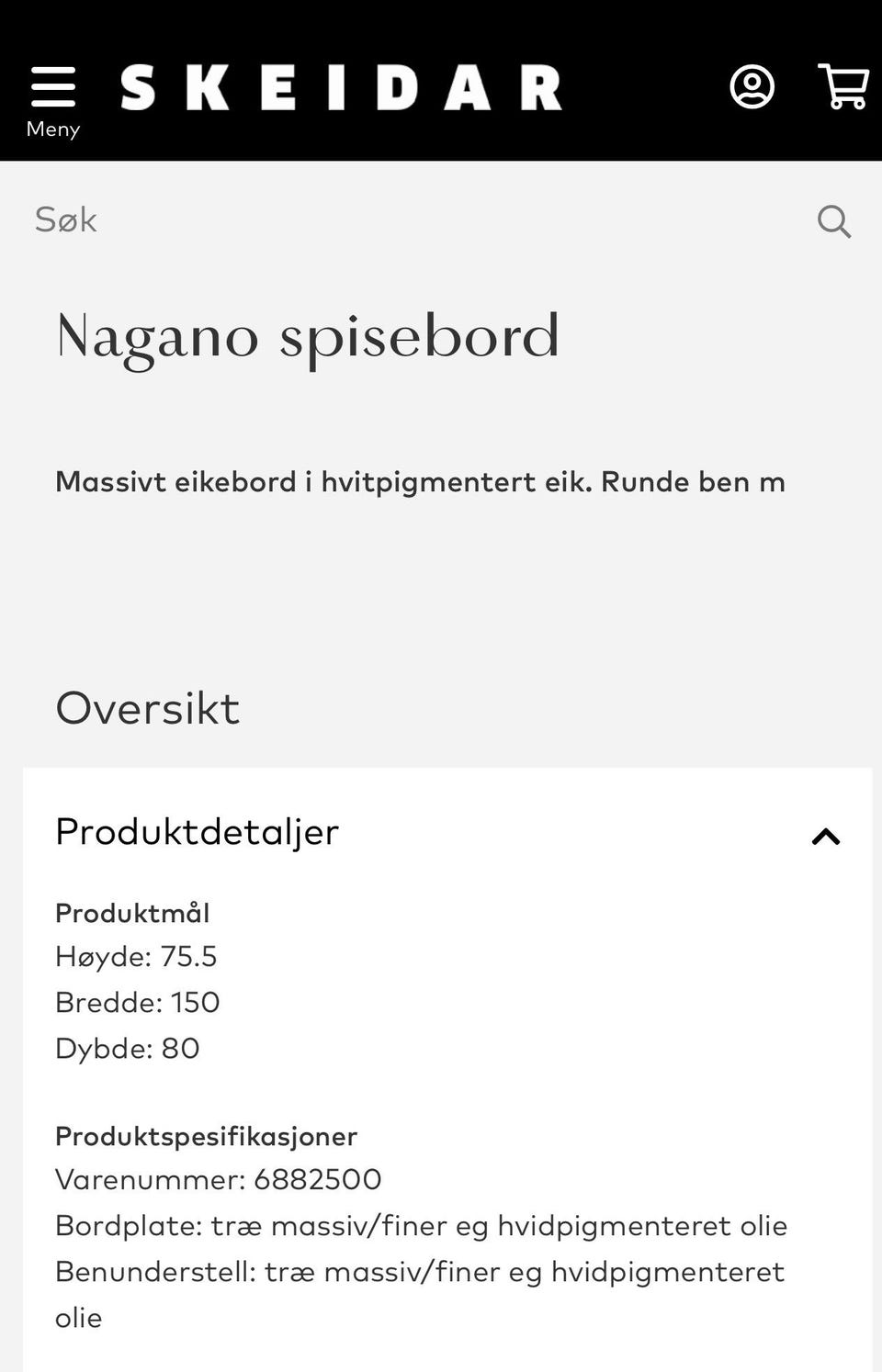Click the "Bordplate" specification line
Viewport: 882px width, 1372px height.
tap(421, 1226)
